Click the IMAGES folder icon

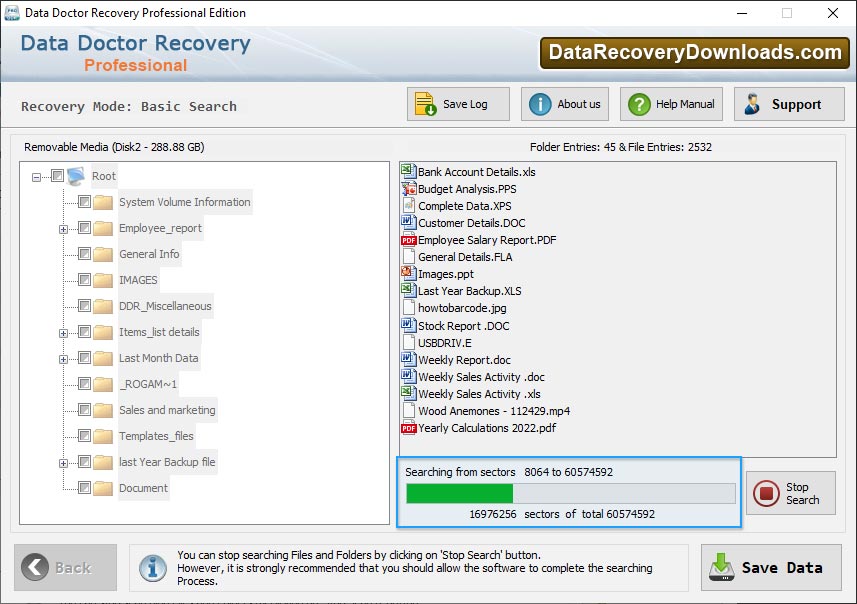tap(103, 280)
